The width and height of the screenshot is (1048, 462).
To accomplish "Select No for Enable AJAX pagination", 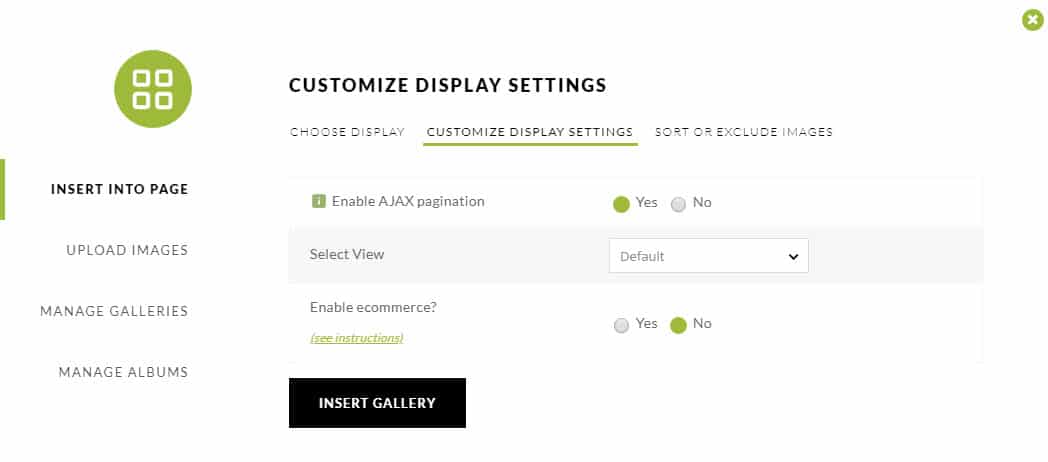I will (x=678, y=204).
